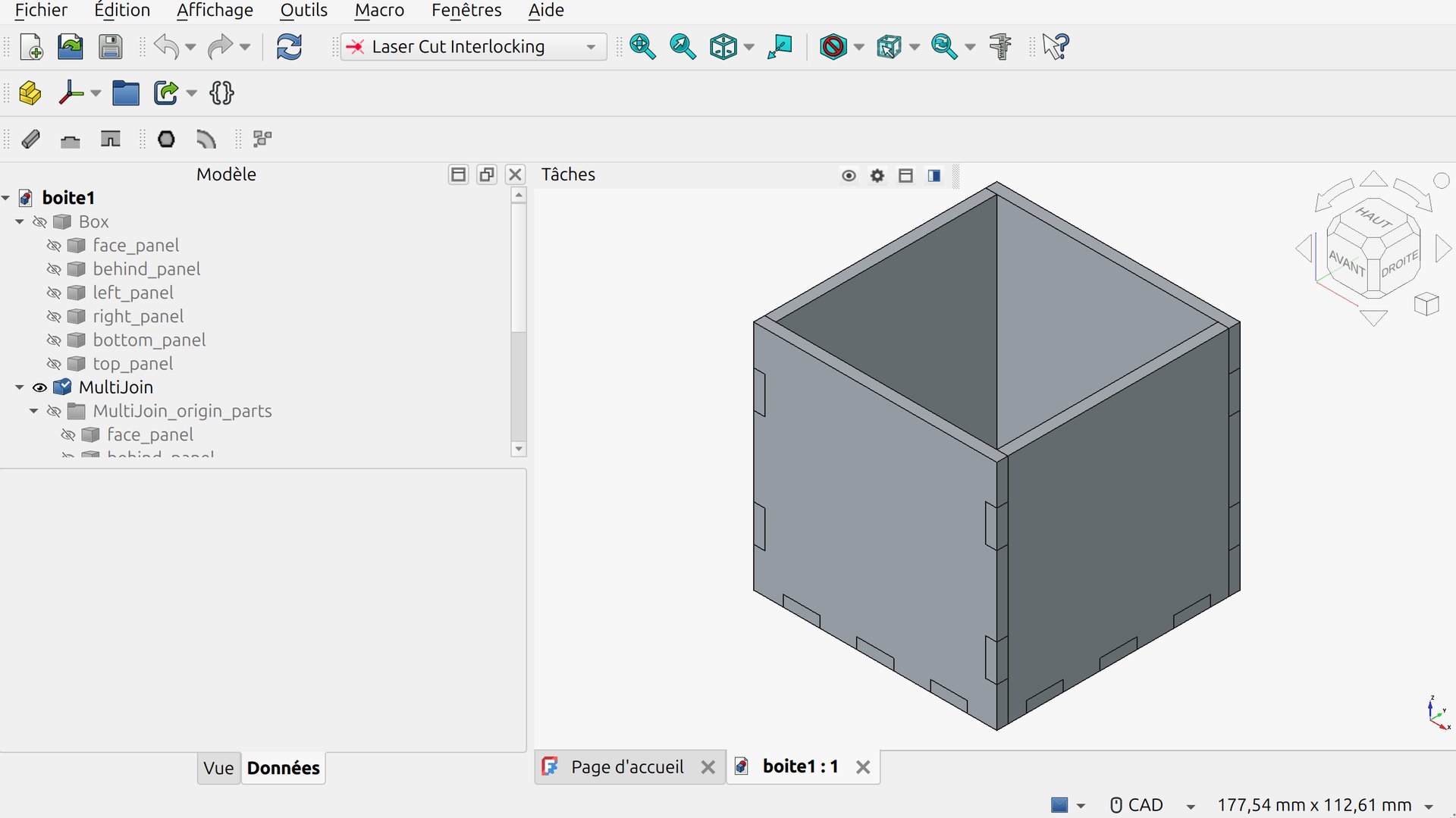
Task: Click the new document icon
Action: tap(31, 47)
